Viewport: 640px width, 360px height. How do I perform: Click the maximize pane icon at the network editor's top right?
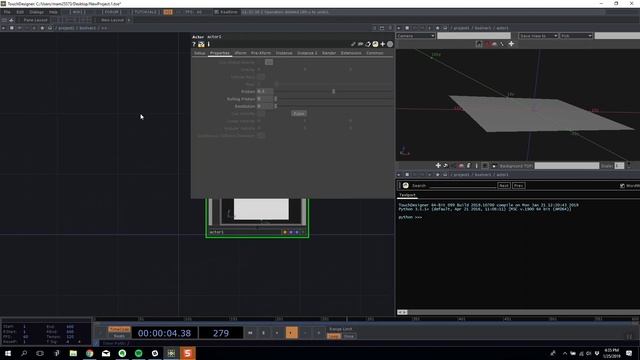(x=382, y=28)
